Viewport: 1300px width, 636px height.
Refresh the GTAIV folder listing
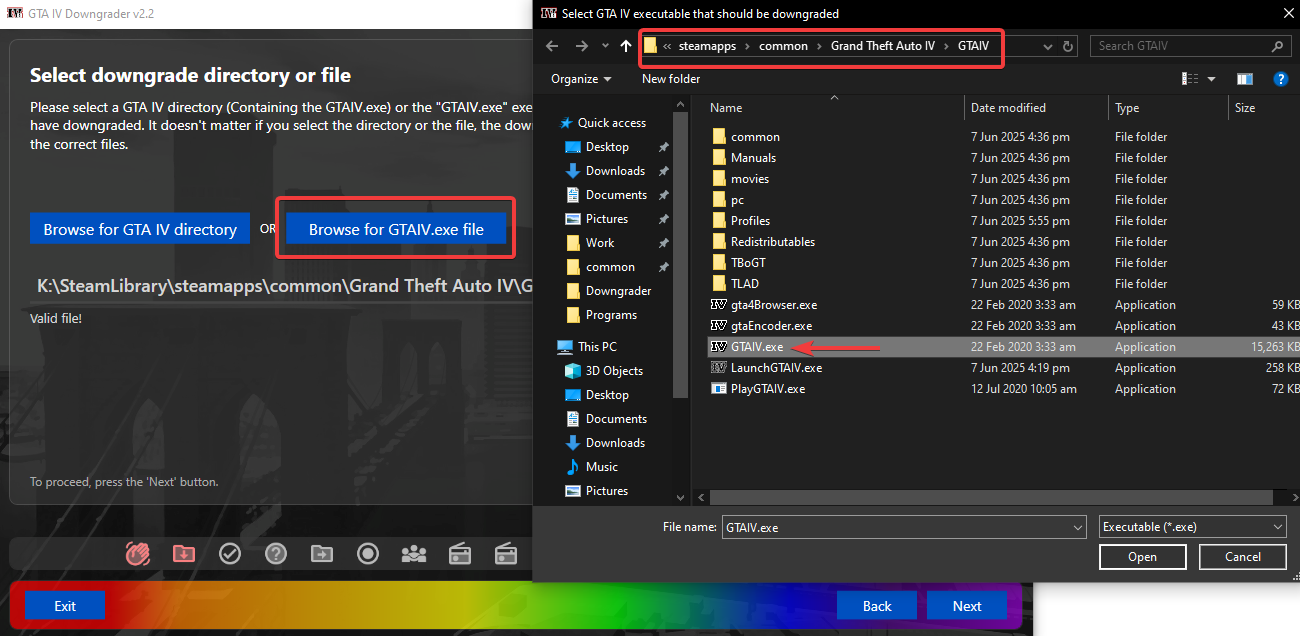click(x=1068, y=46)
